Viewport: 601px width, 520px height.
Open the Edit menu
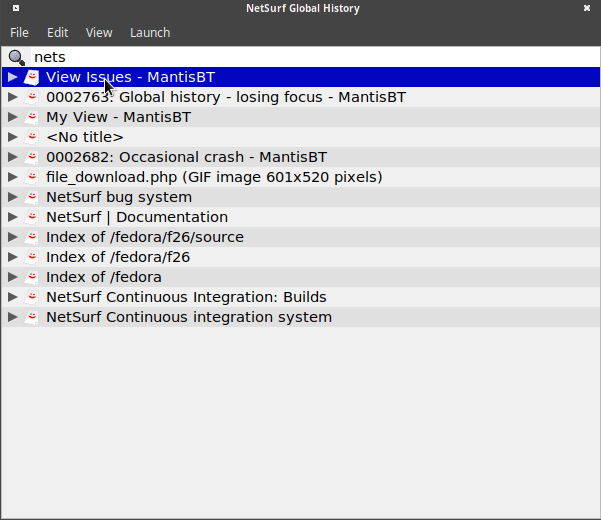click(x=57, y=32)
